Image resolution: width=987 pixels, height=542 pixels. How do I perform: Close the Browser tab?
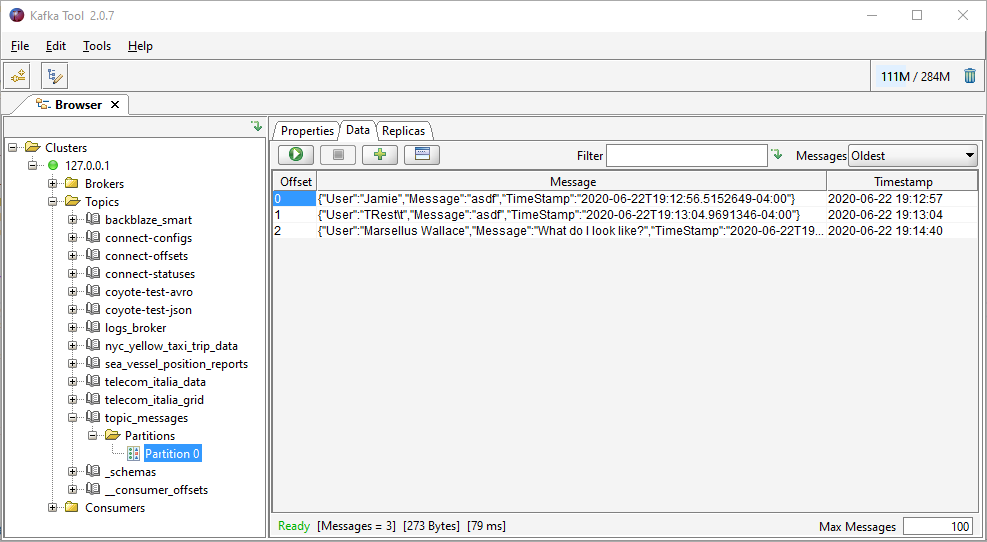[x=115, y=104]
